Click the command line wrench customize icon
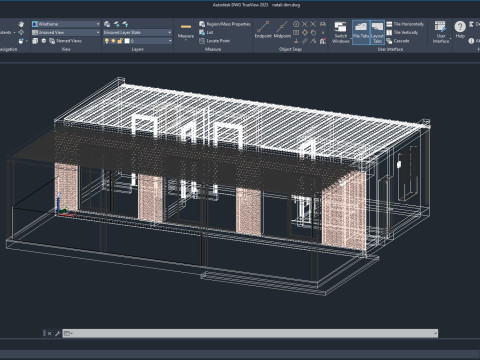This screenshot has height=360, width=480. (57, 333)
